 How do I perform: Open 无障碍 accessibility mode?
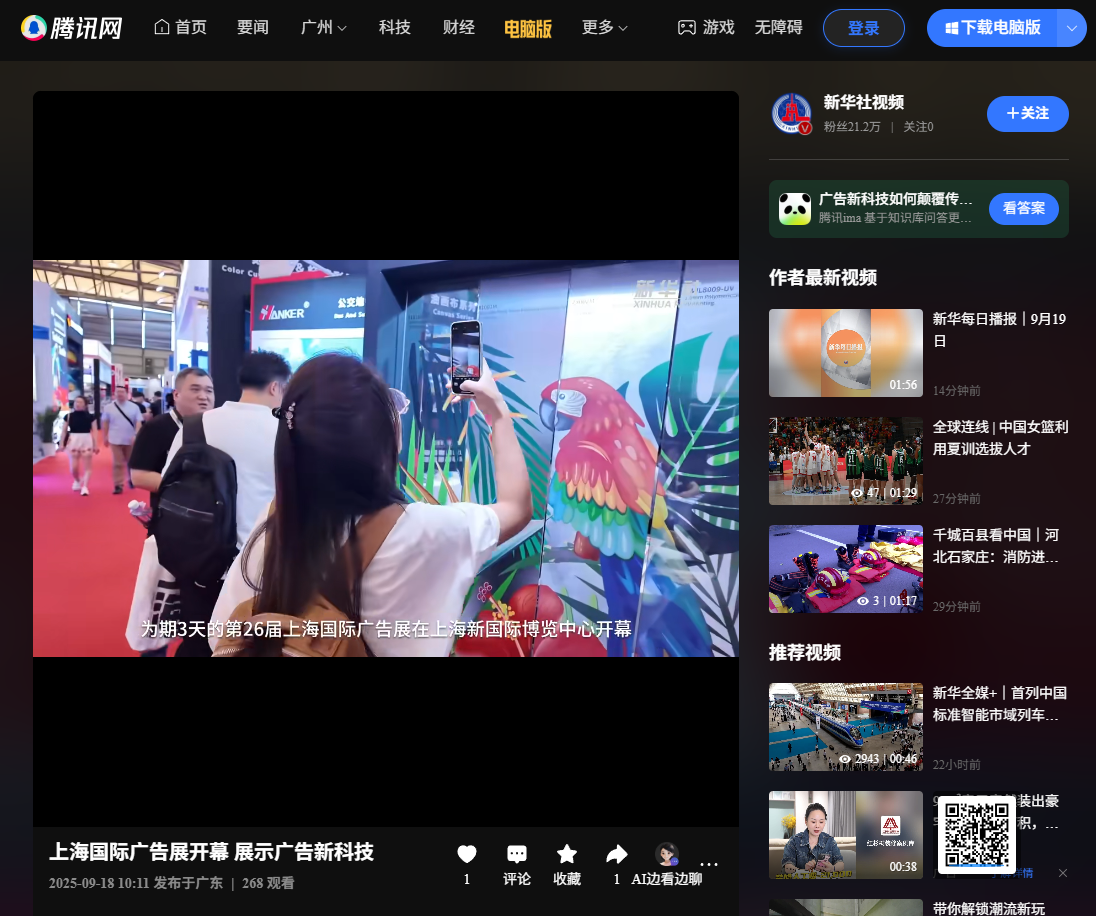coord(778,27)
